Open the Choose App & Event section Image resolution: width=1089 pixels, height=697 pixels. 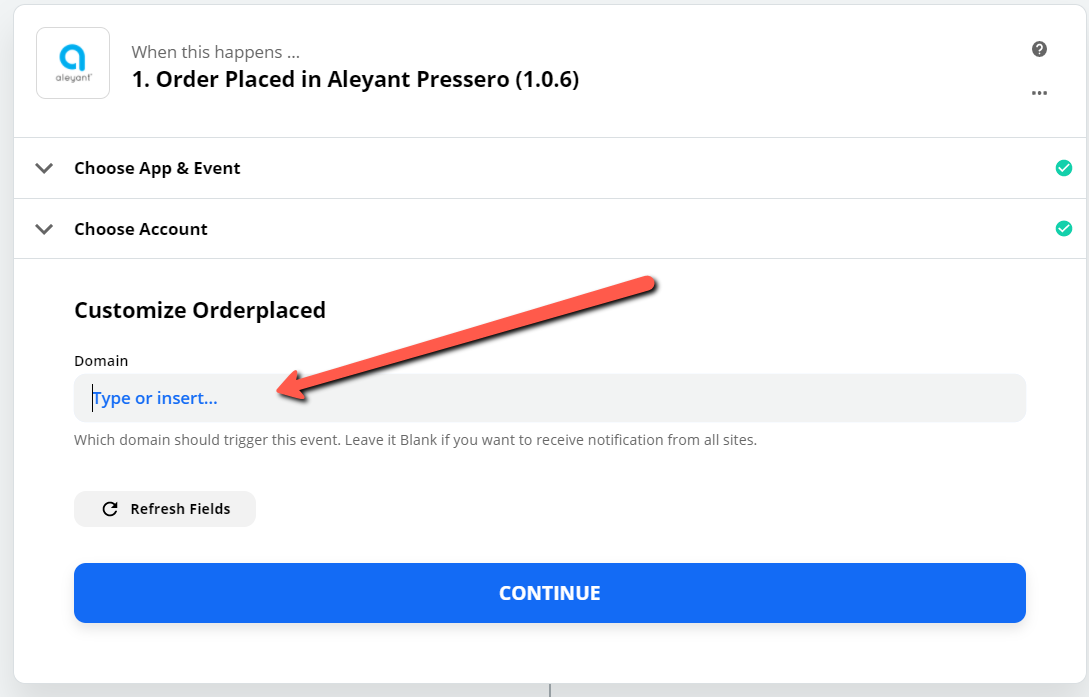click(549, 168)
